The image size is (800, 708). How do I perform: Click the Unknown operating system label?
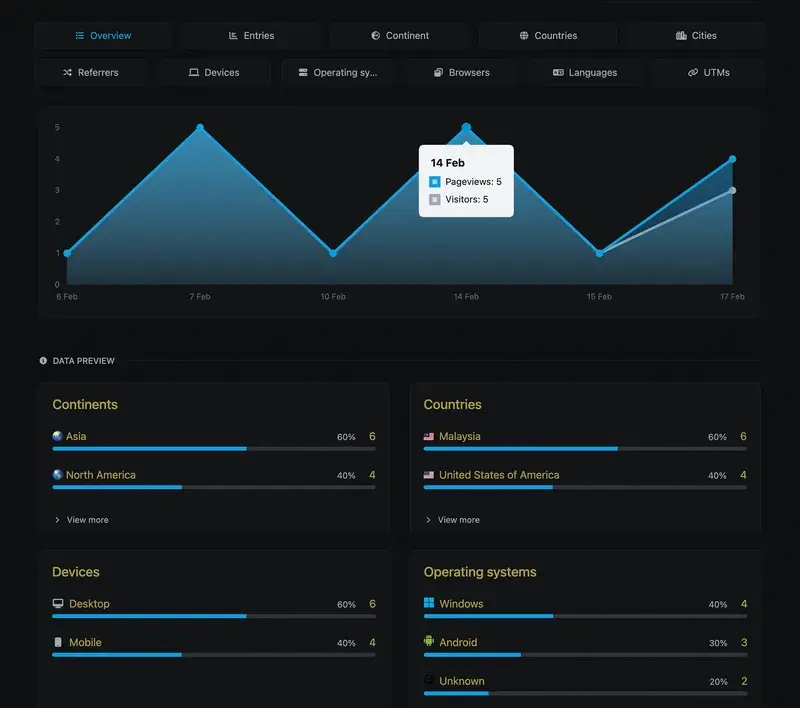462,681
